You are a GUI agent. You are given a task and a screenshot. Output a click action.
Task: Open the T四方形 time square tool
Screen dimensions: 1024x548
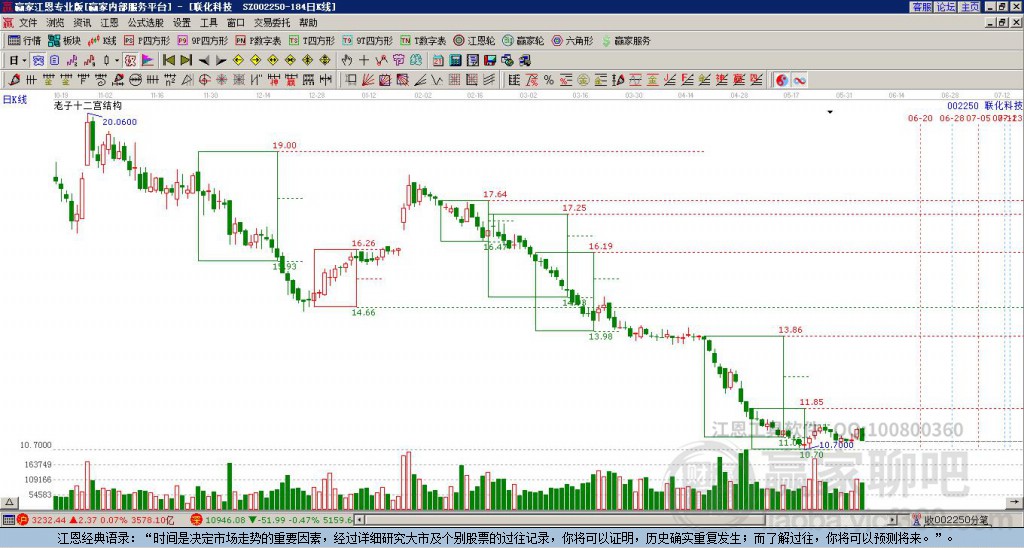pos(312,40)
